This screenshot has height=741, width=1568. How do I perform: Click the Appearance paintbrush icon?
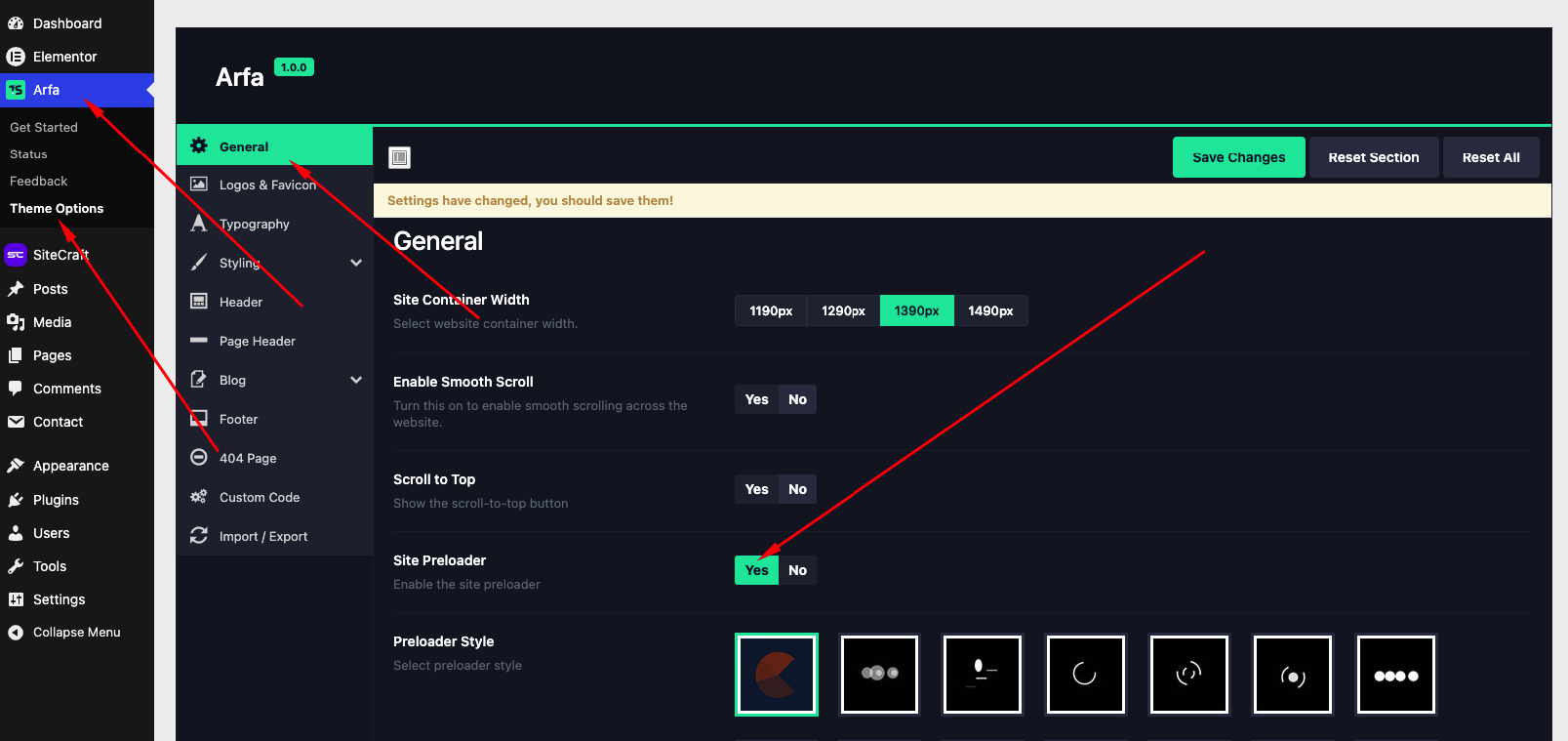[16, 466]
